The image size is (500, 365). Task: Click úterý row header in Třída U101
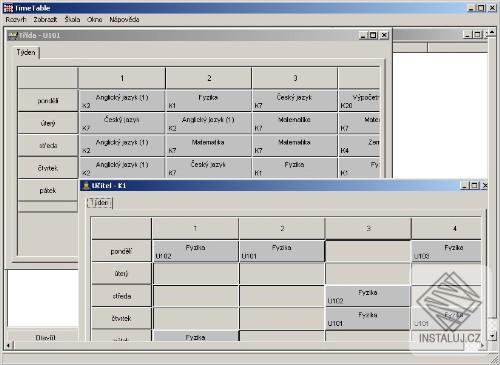(x=48, y=123)
